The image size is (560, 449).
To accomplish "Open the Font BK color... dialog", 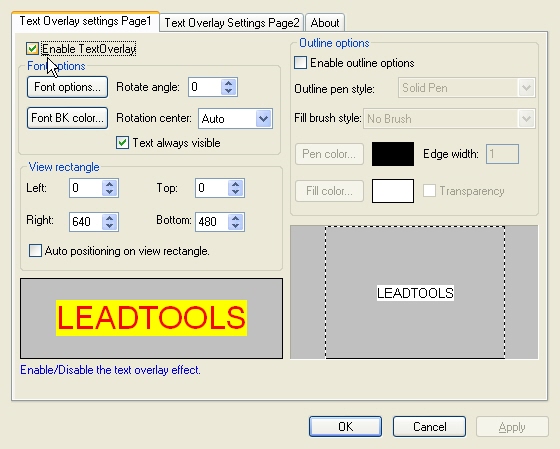I will pyautogui.click(x=68, y=118).
